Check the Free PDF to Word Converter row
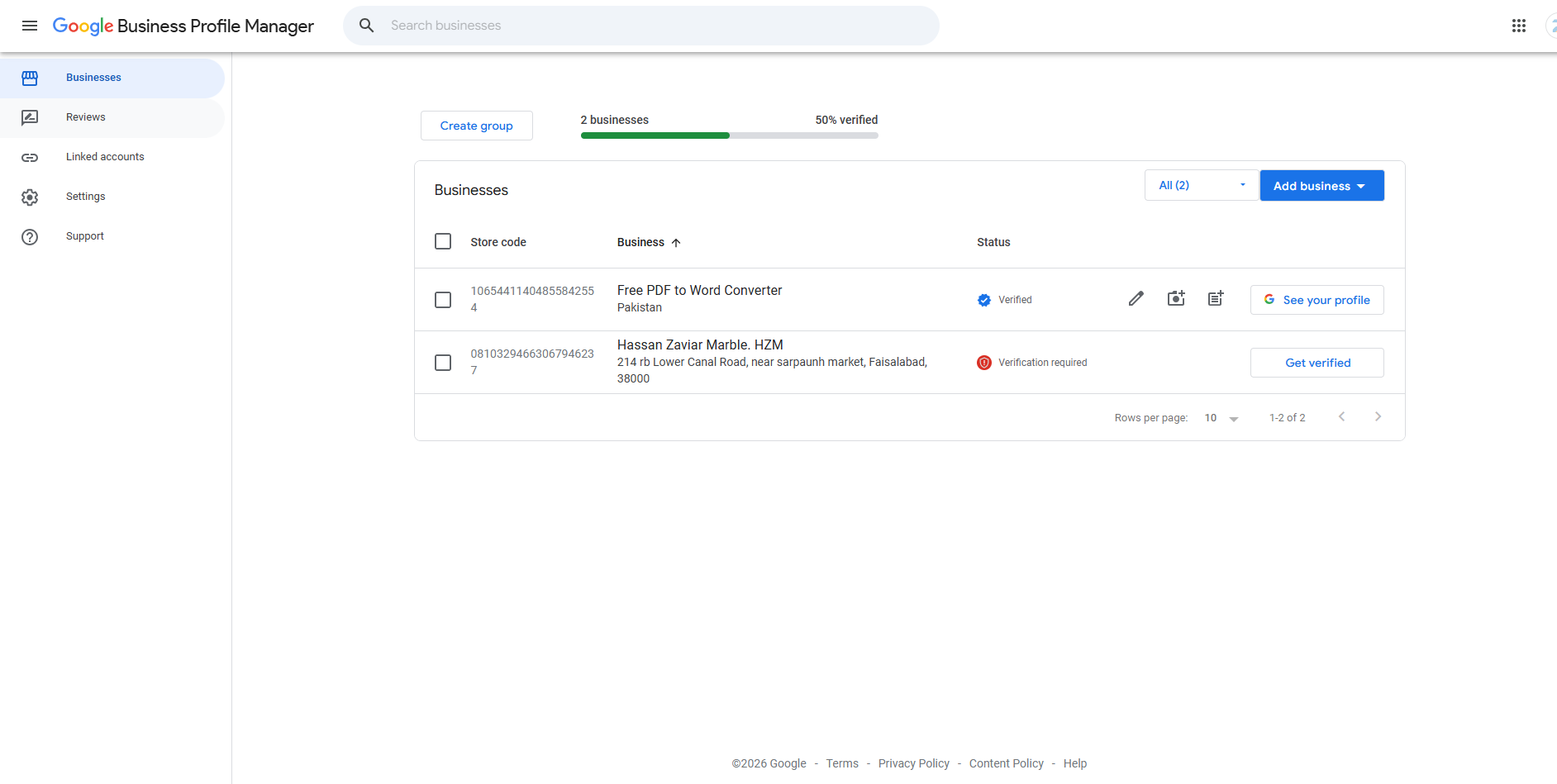Viewport: 1557px width, 784px height. 443,299
